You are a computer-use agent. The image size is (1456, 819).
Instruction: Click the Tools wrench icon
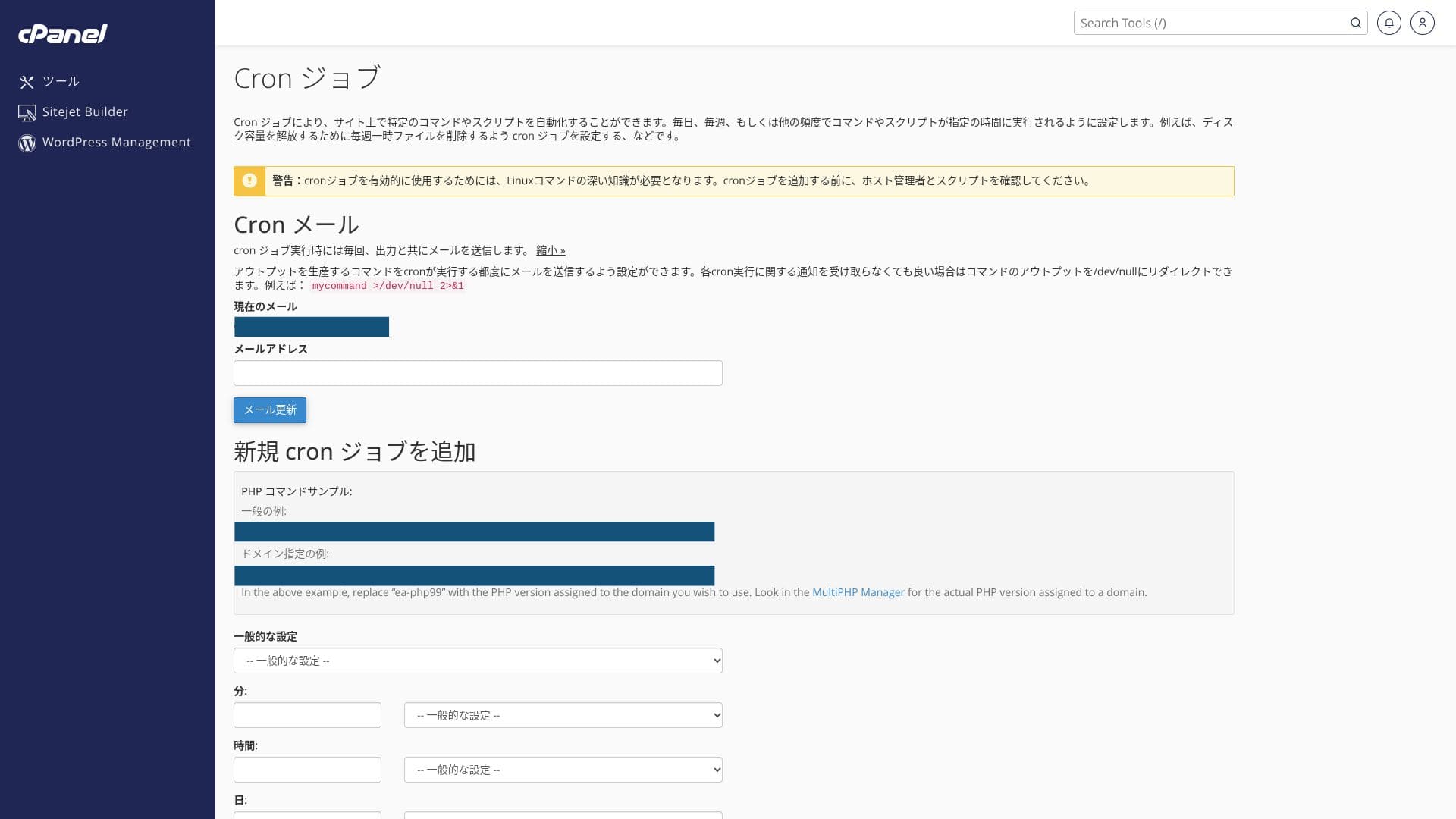pos(27,82)
